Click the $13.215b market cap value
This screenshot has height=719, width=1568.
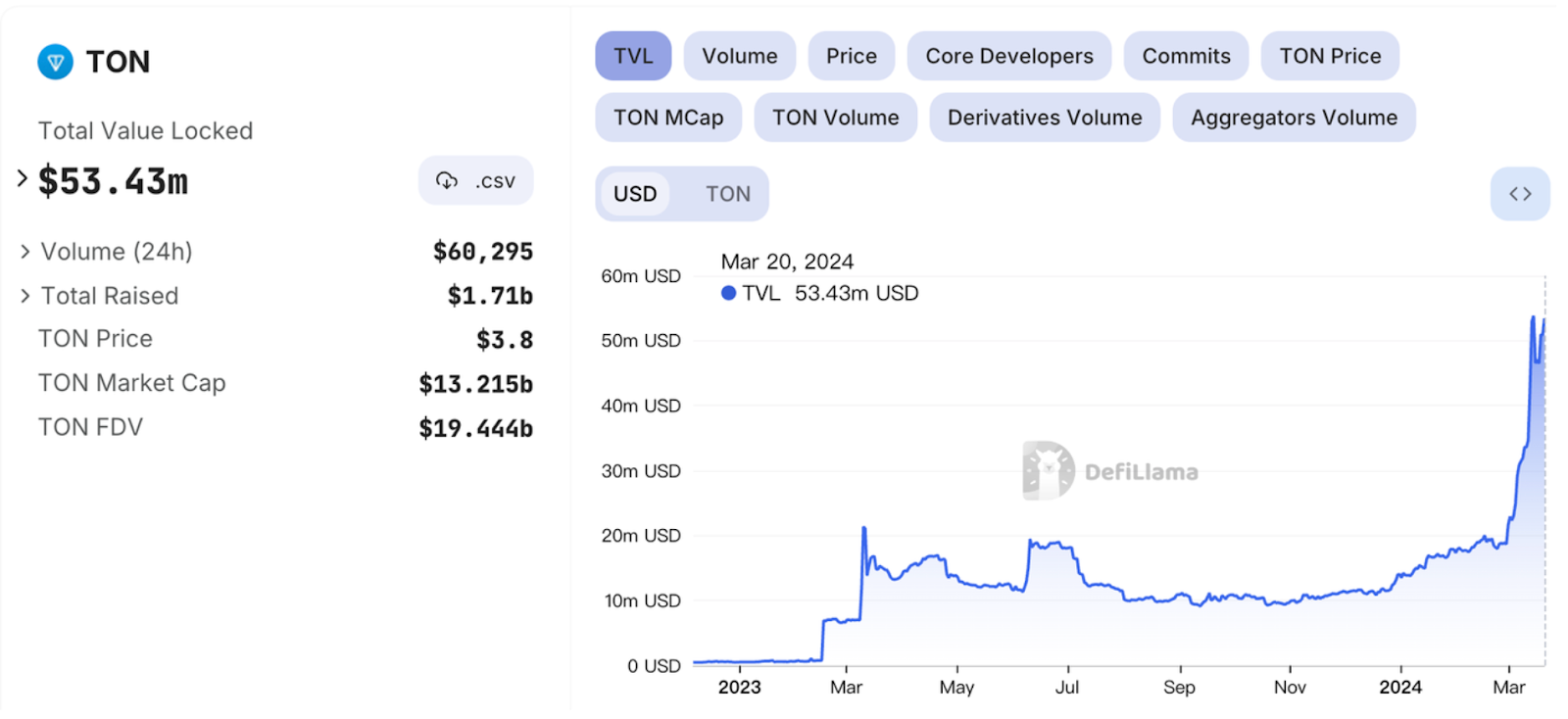click(x=476, y=384)
